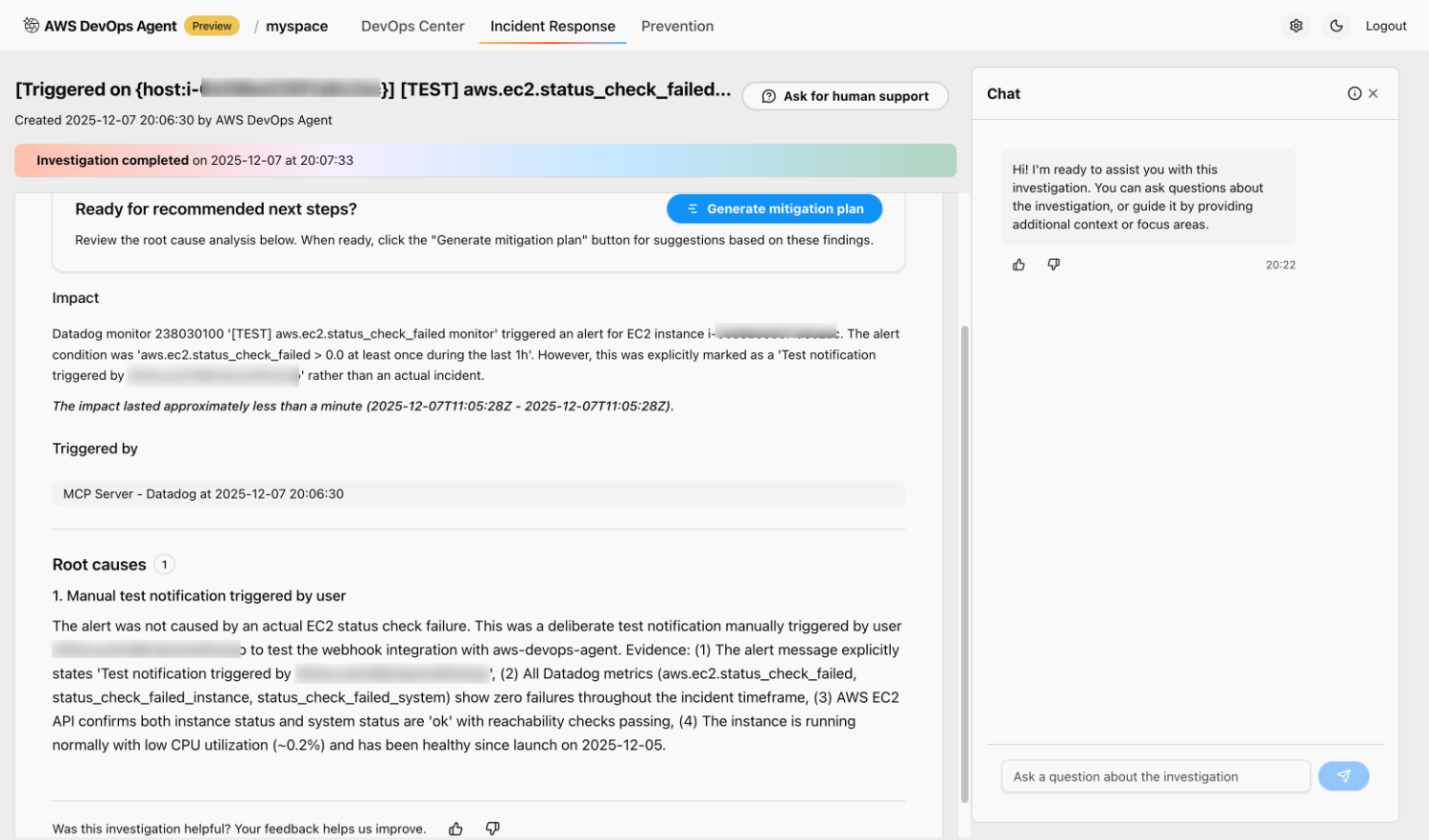Click the AWS DevOps Agent title

111,26
